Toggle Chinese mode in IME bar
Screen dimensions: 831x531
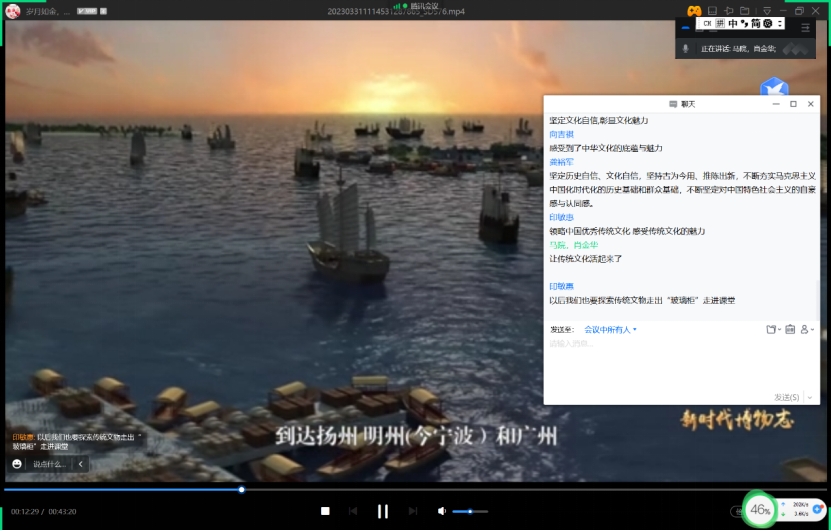pos(733,23)
